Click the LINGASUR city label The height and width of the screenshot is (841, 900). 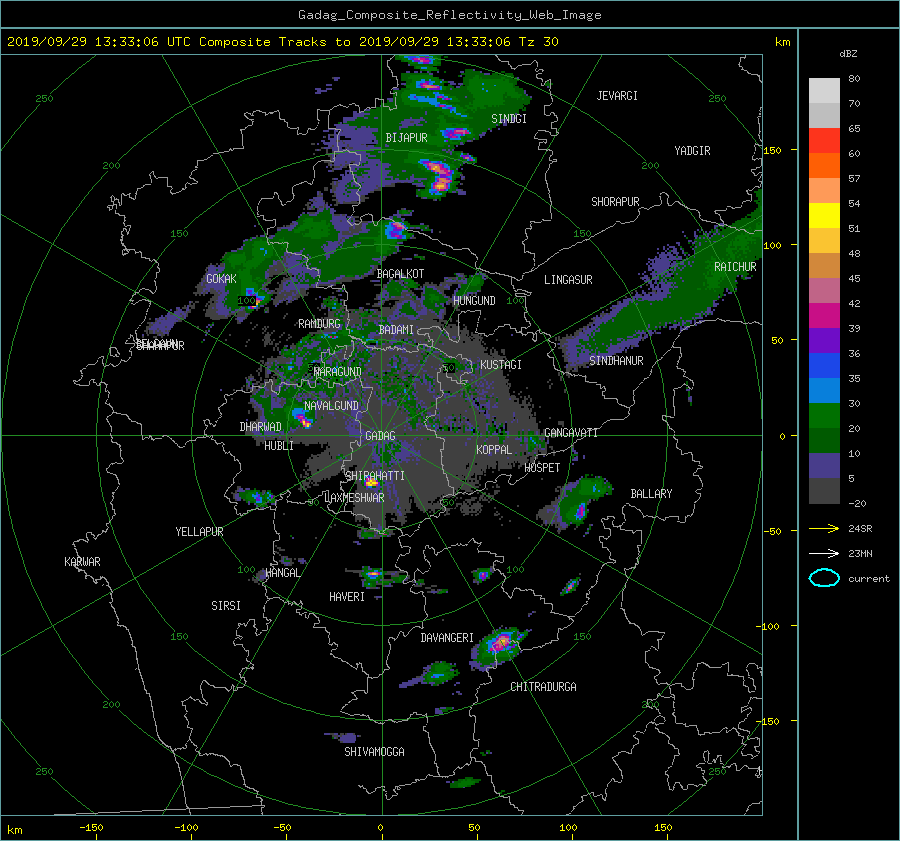(x=568, y=280)
